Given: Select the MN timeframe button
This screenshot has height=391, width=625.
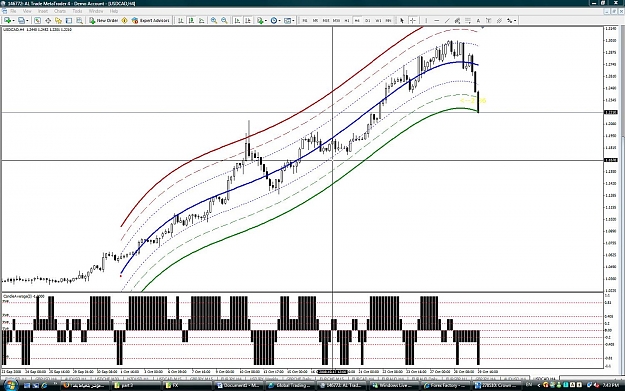Looking at the screenshot, I should click(x=388, y=20).
